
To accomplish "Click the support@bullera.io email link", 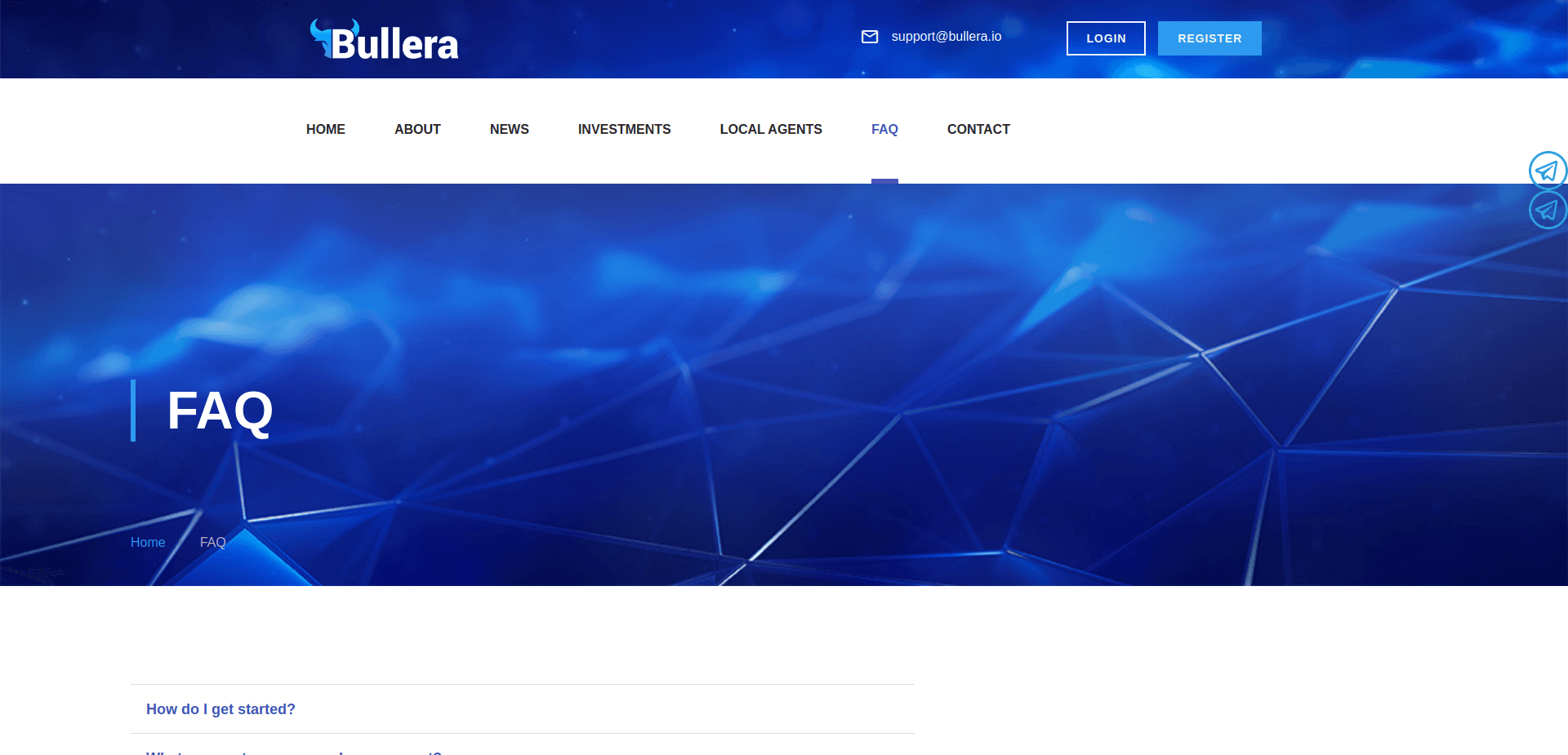I will pyautogui.click(x=946, y=36).
